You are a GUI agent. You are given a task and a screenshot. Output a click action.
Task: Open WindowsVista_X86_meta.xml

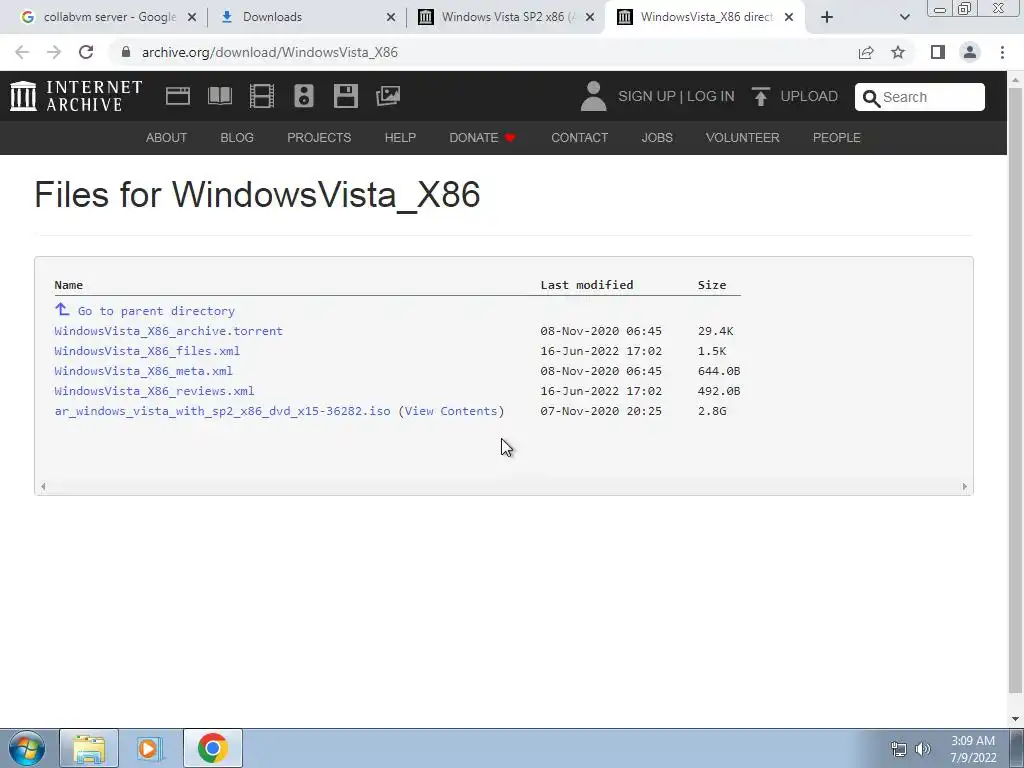point(144,371)
